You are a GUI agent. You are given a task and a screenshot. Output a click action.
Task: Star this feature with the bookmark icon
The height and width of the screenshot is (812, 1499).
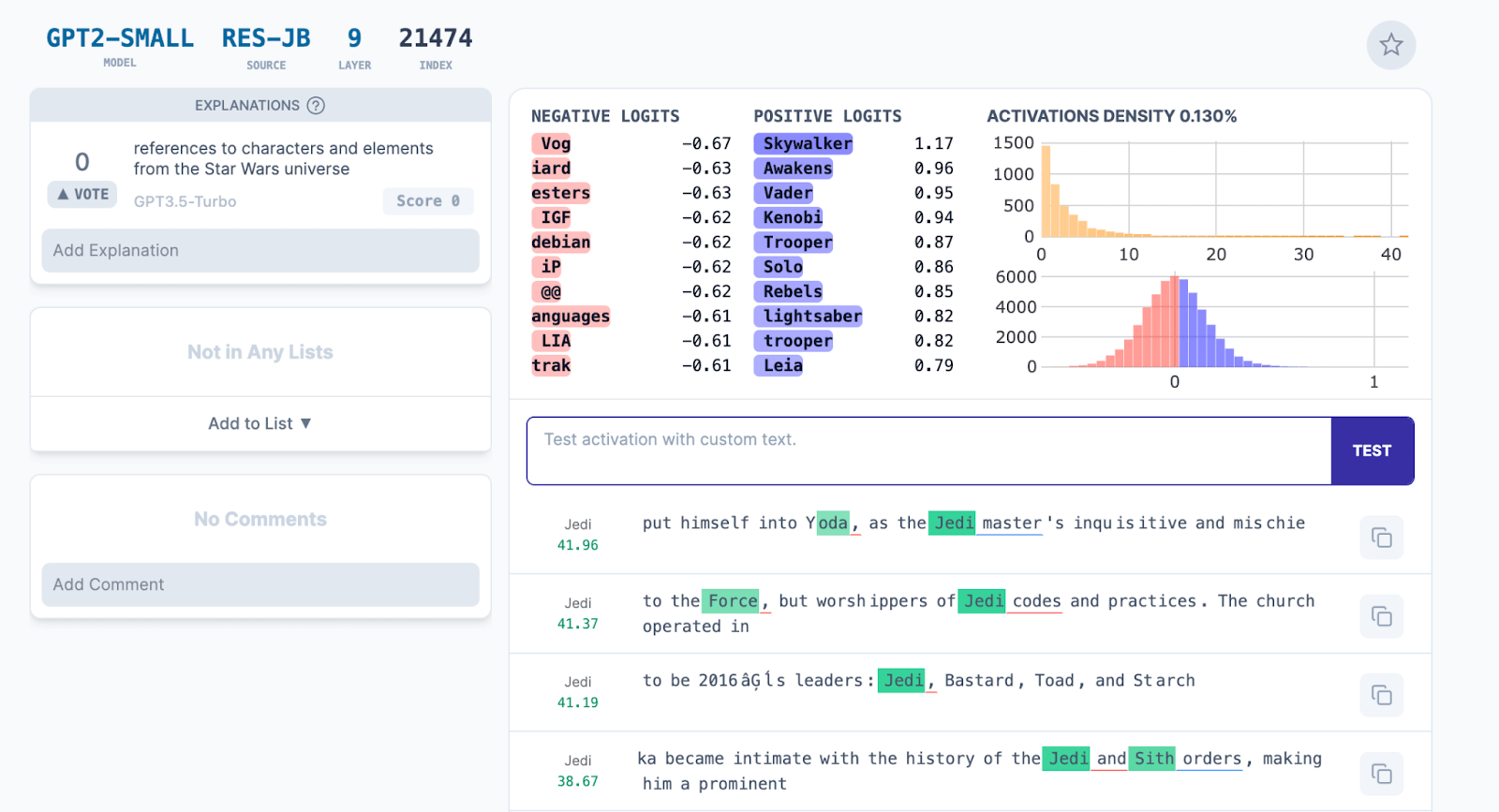click(1390, 45)
